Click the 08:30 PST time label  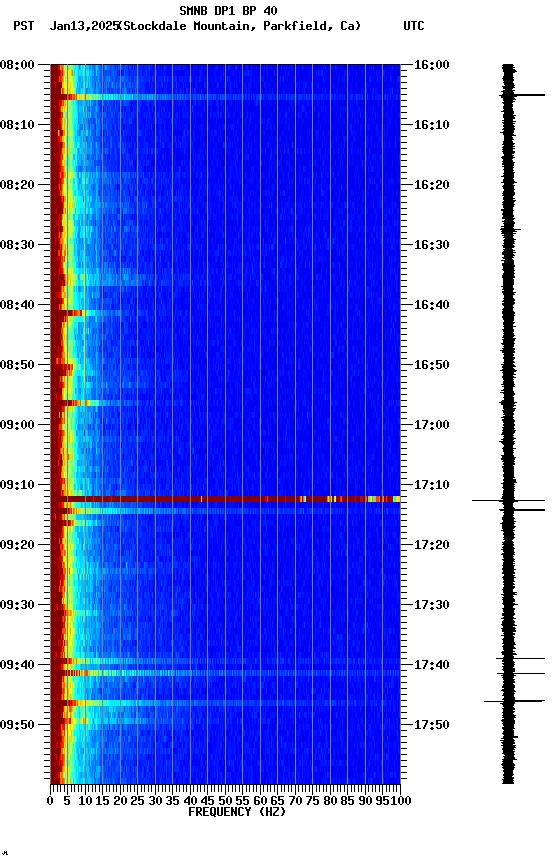17,245
